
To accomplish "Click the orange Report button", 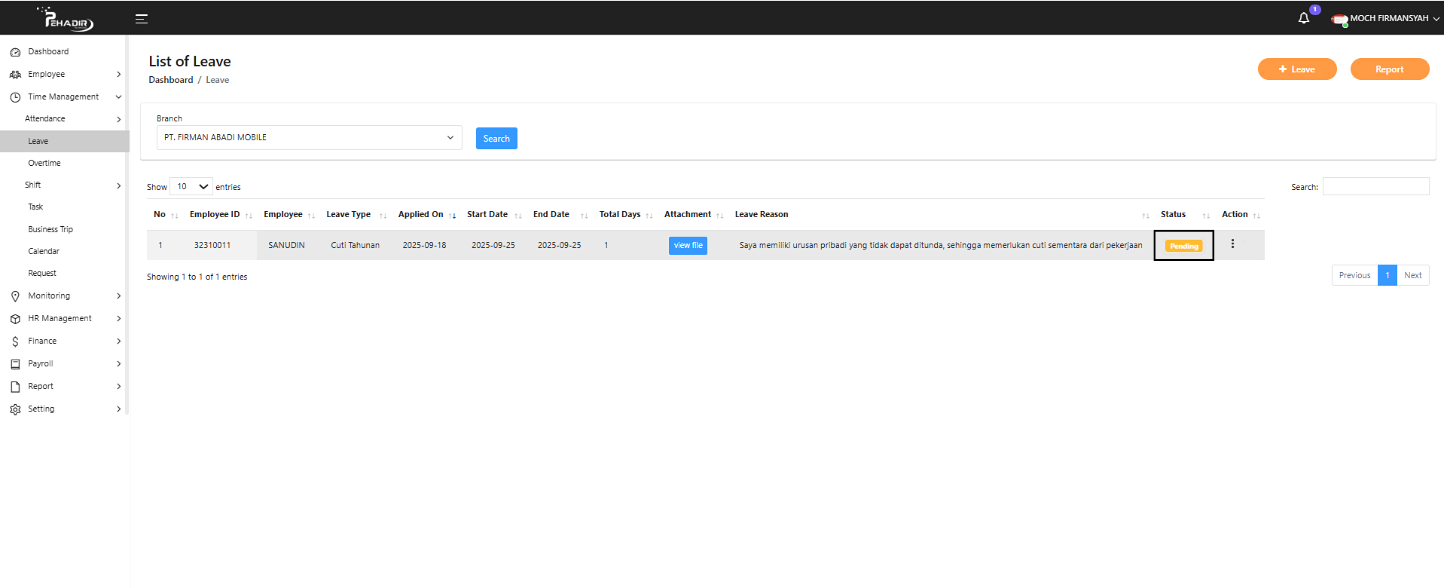I will point(1389,69).
